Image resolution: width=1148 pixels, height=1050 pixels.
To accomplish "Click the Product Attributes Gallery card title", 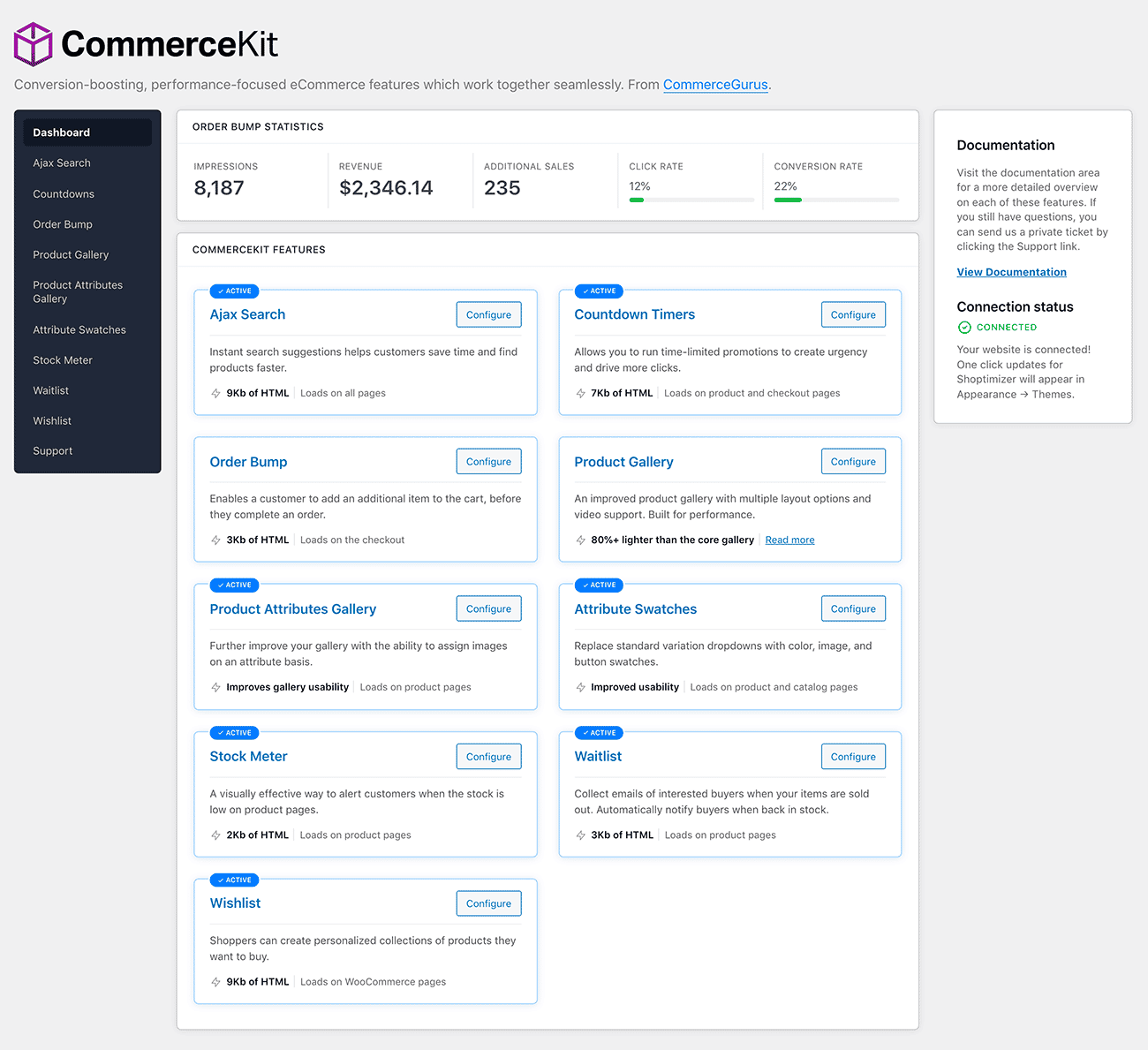I will (292, 609).
